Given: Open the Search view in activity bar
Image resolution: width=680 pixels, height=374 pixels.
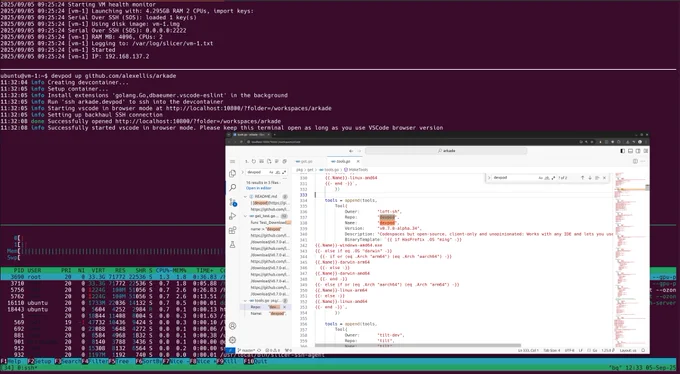Looking at the screenshot, I should pos(232,187).
